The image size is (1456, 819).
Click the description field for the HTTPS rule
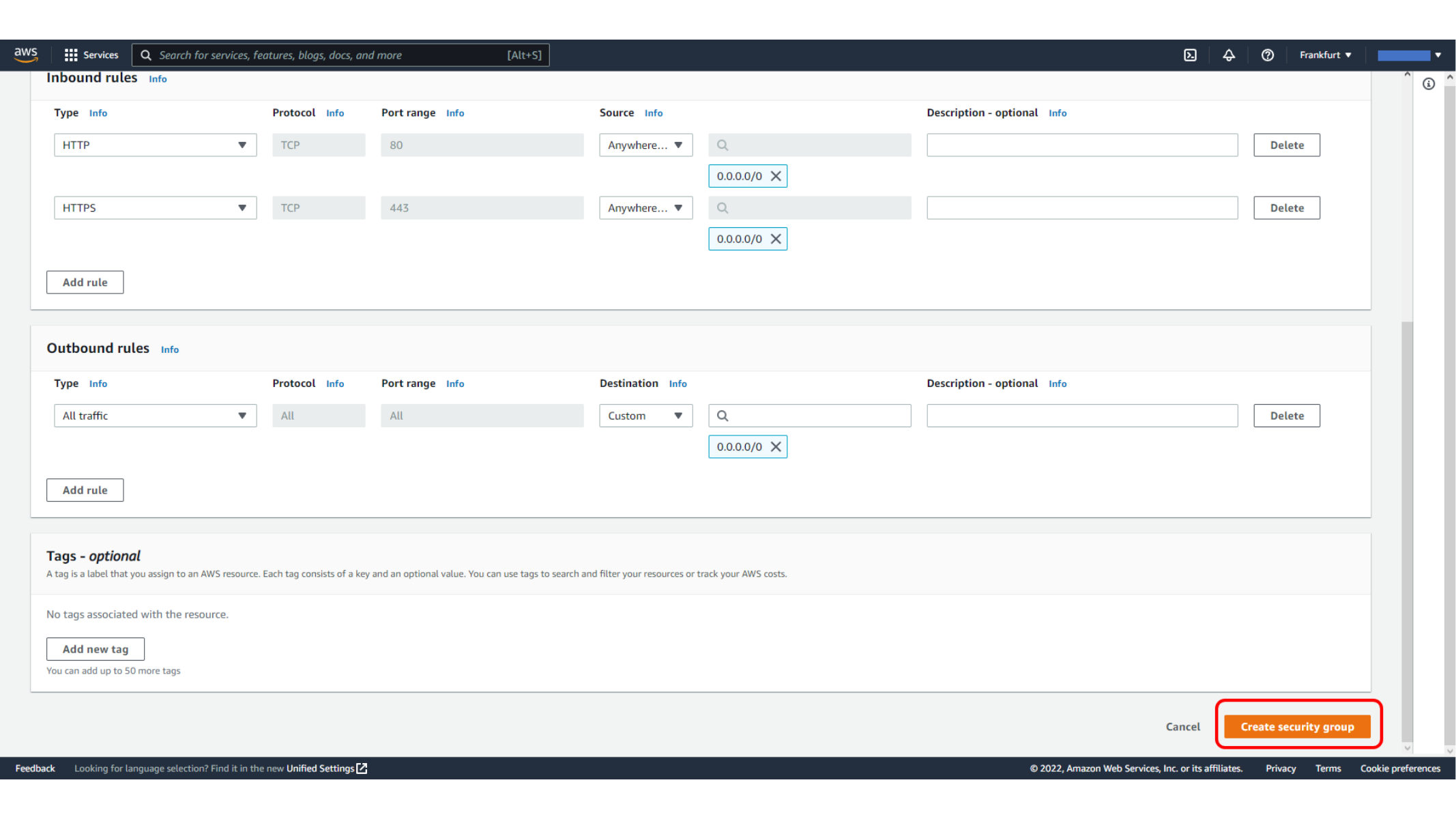point(1082,208)
